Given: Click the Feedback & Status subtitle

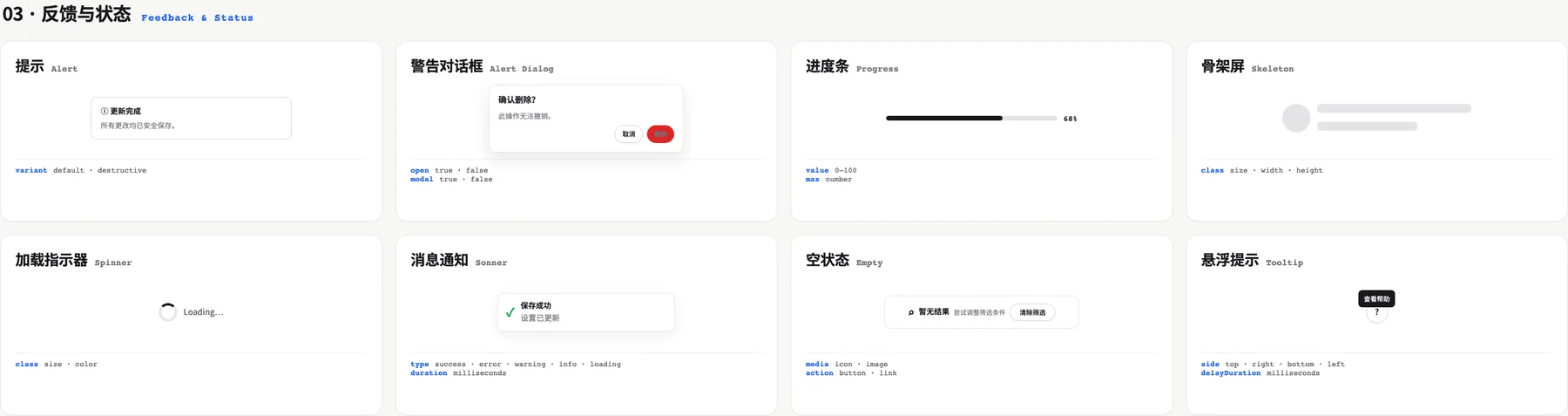Looking at the screenshot, I should tap(197, 17).
